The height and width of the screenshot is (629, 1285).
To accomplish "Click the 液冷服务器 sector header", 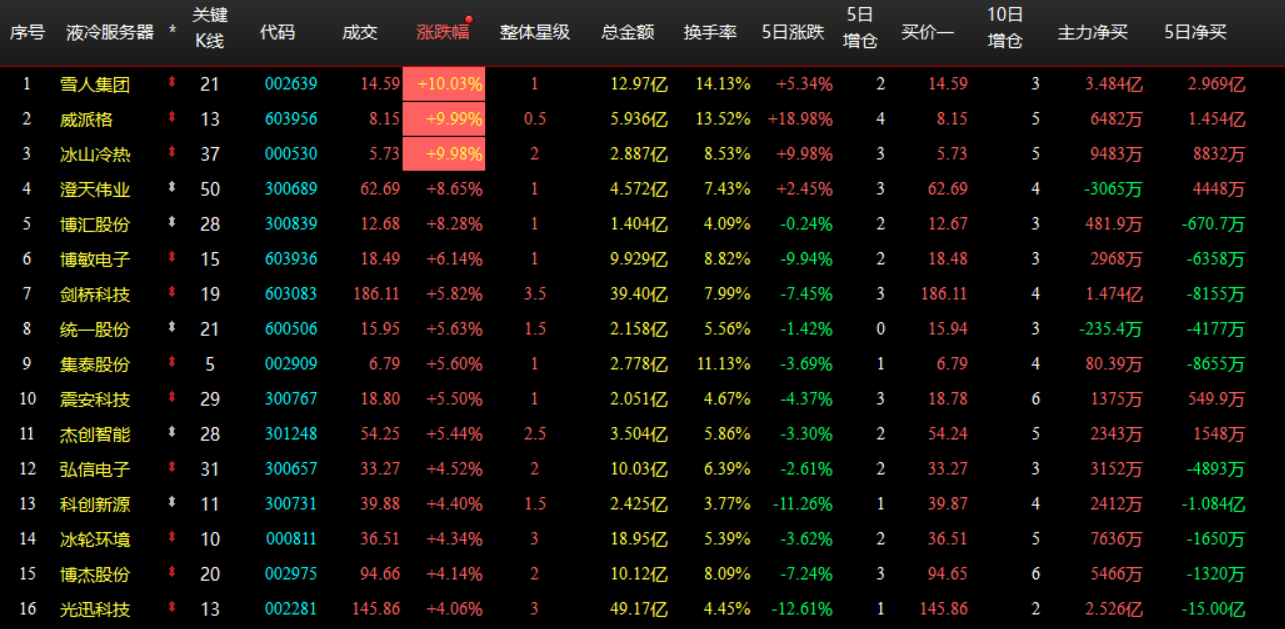I will coord(110,32).
